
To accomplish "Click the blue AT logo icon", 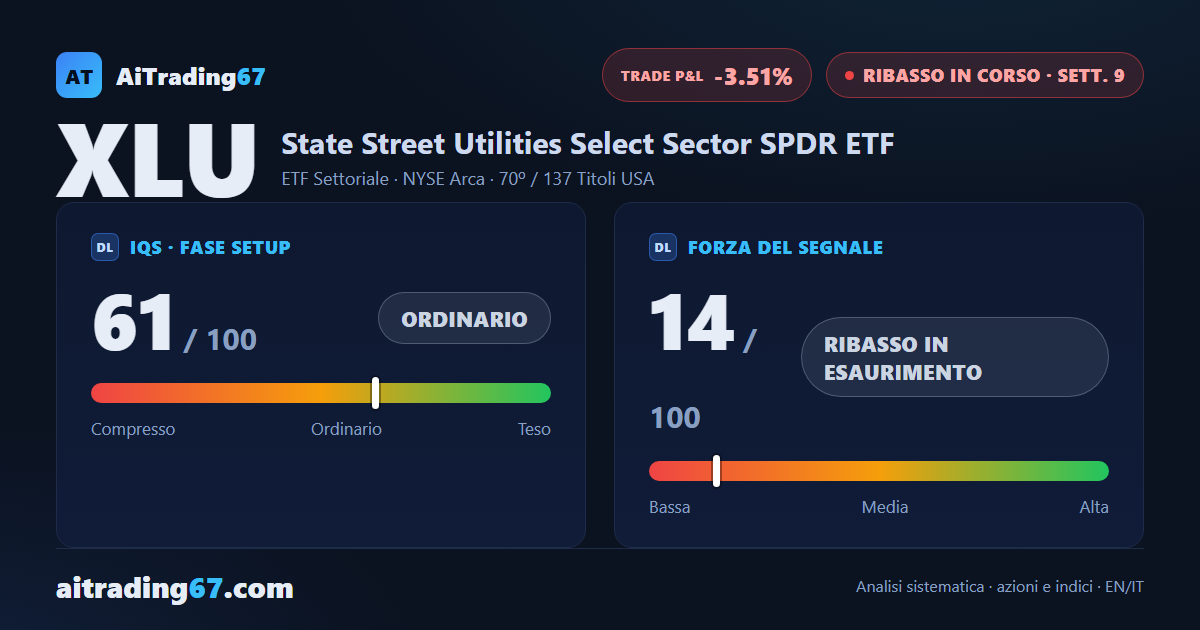I will [79, 75].
